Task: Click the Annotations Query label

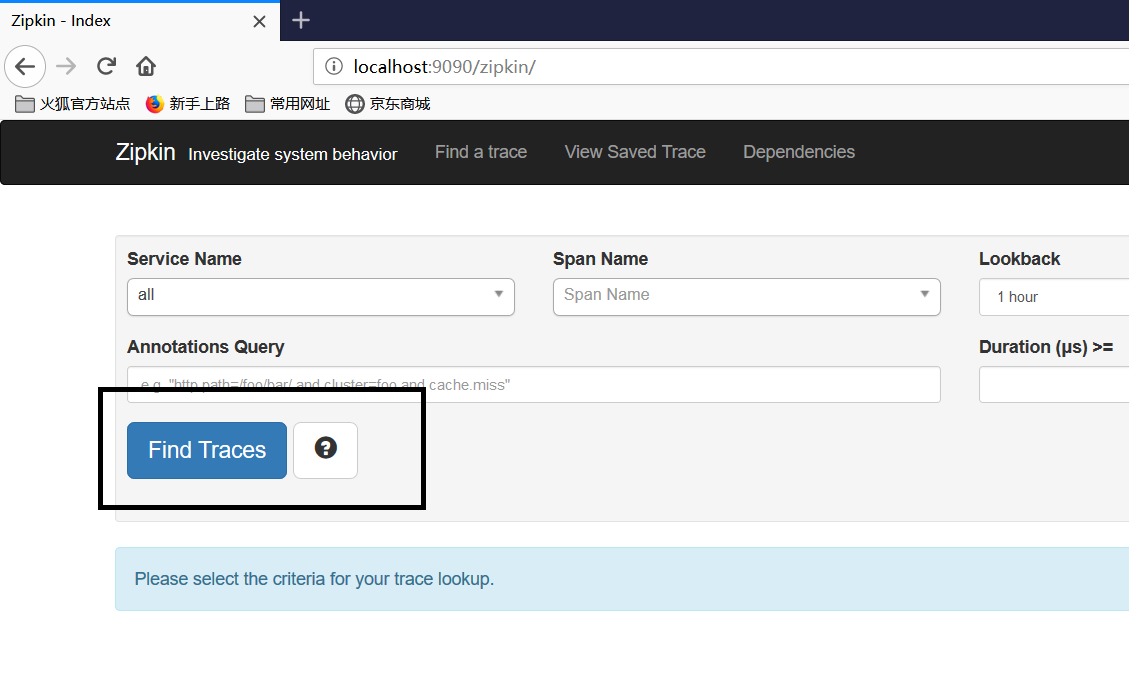Action: coord(206,347)
